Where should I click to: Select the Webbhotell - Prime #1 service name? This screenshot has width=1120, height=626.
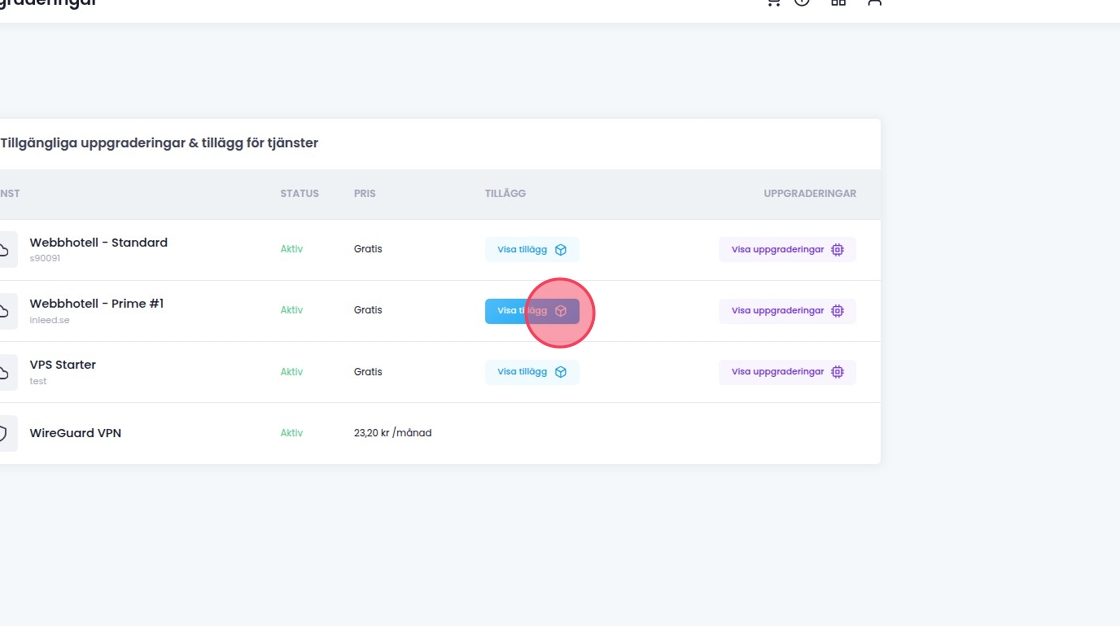(96, 304)
